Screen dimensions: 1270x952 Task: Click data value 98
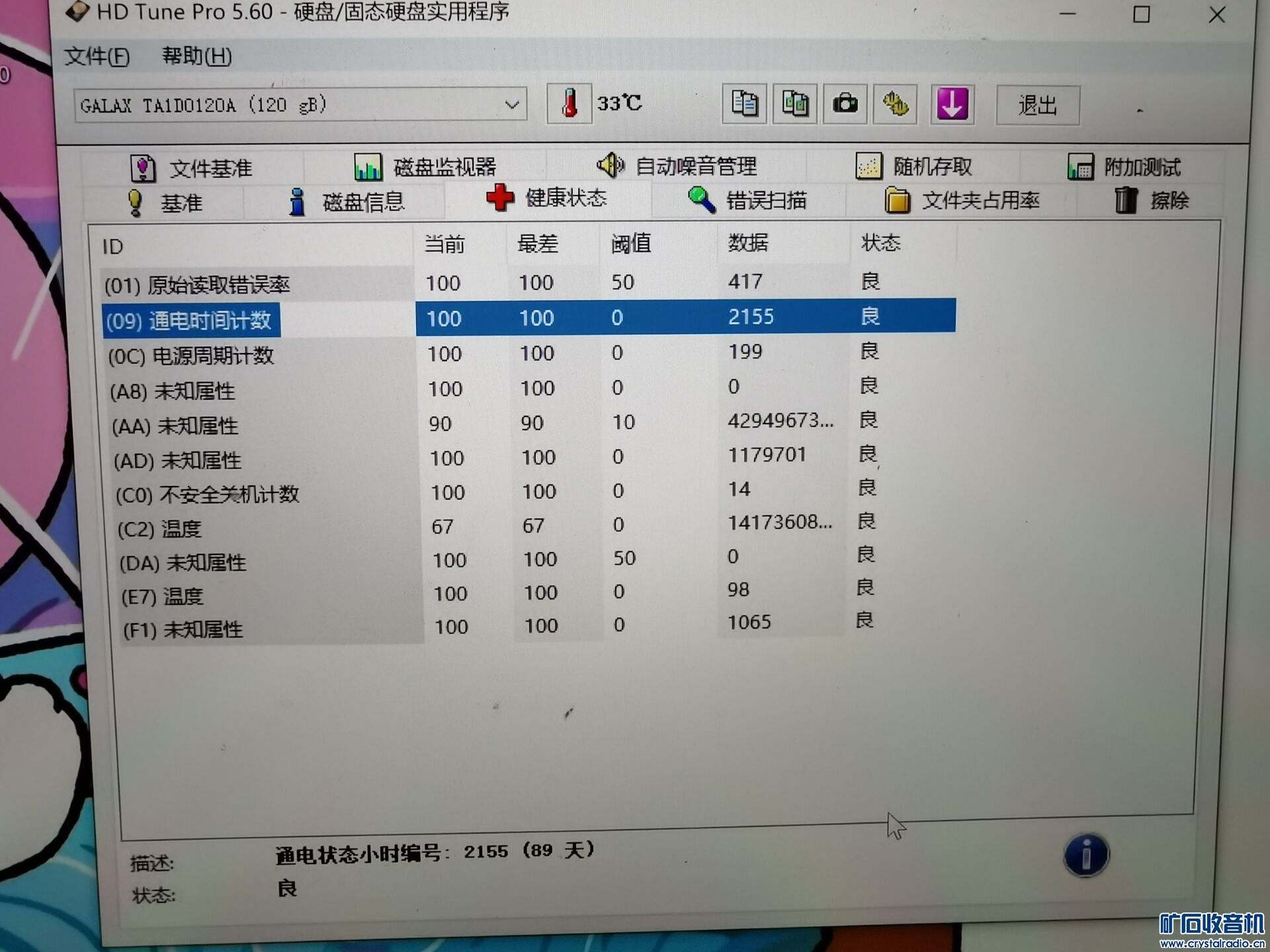coord(738,589)
